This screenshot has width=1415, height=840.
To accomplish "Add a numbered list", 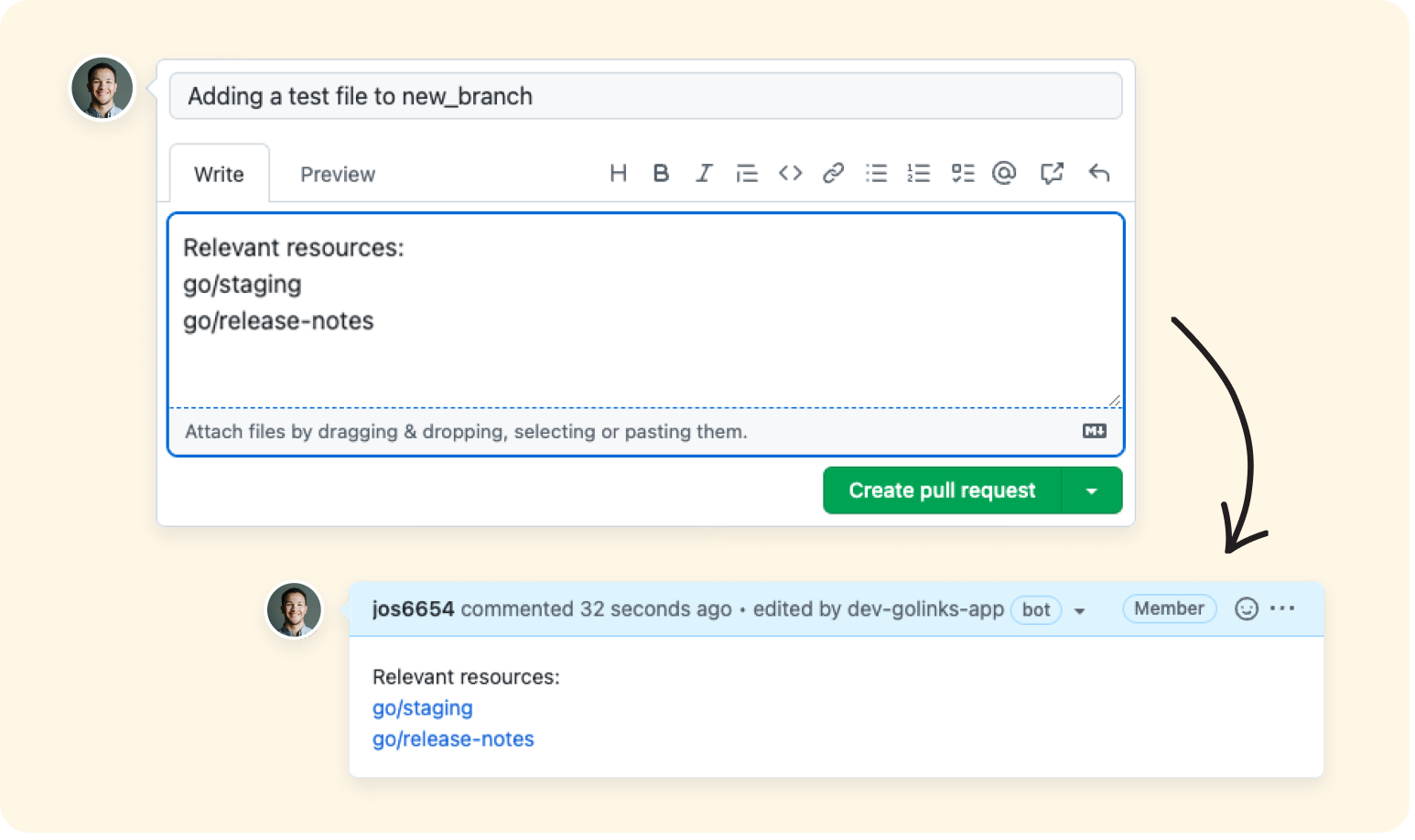I will point(918,173).
